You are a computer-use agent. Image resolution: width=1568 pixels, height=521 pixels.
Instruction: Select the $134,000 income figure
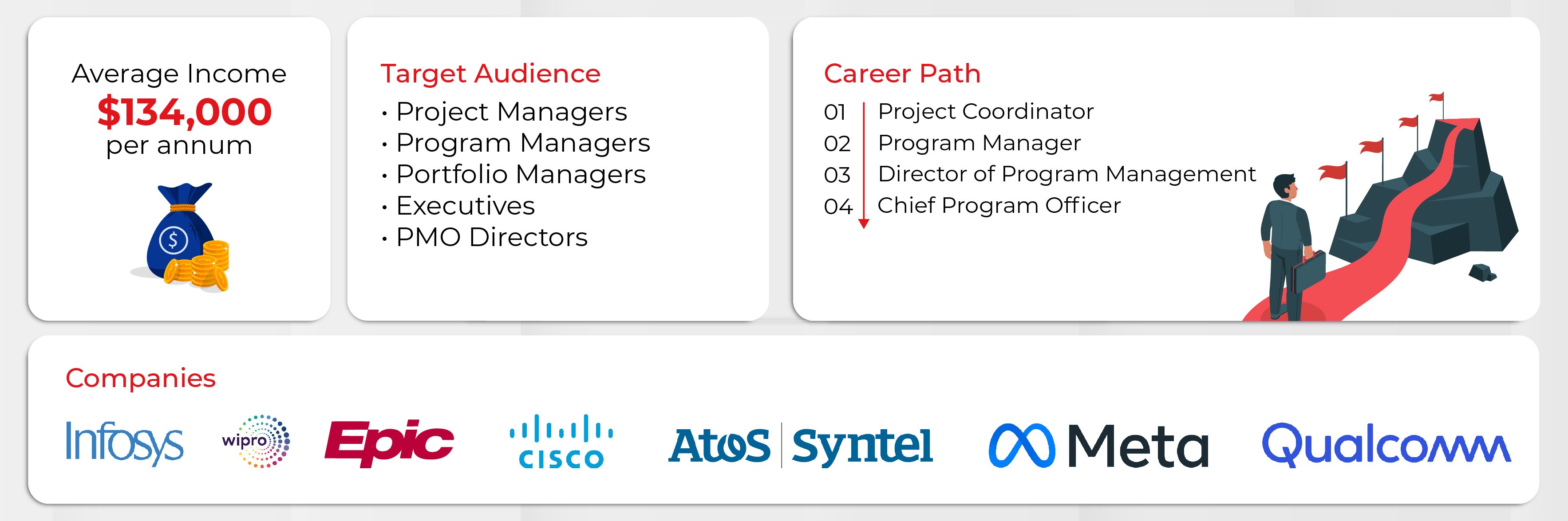(185, 112)
